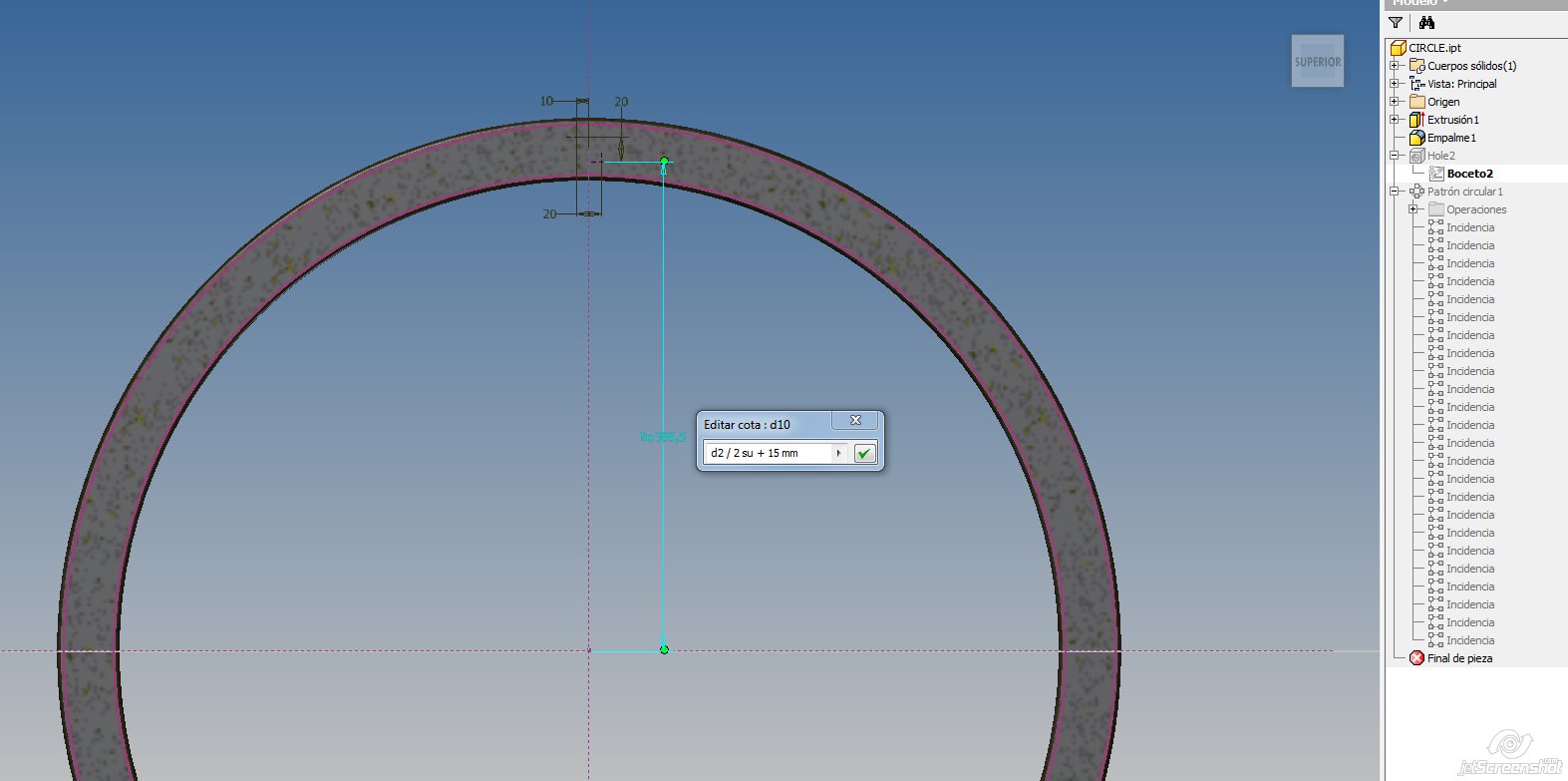
Task: Select the CIRCLE.ipt part icon
Action: [1399, 48]
